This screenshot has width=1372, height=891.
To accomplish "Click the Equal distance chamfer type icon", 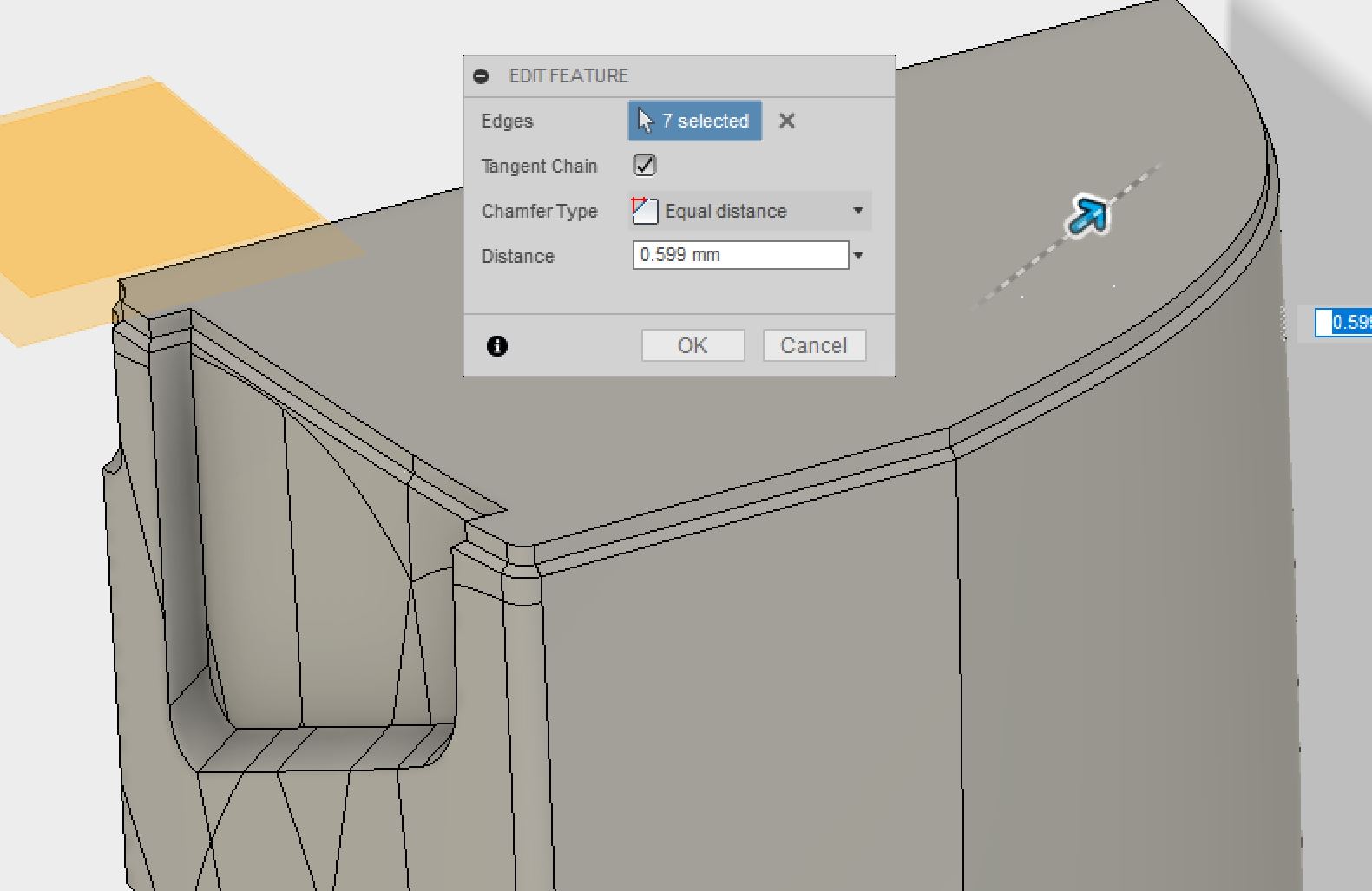I will [644, 211].
